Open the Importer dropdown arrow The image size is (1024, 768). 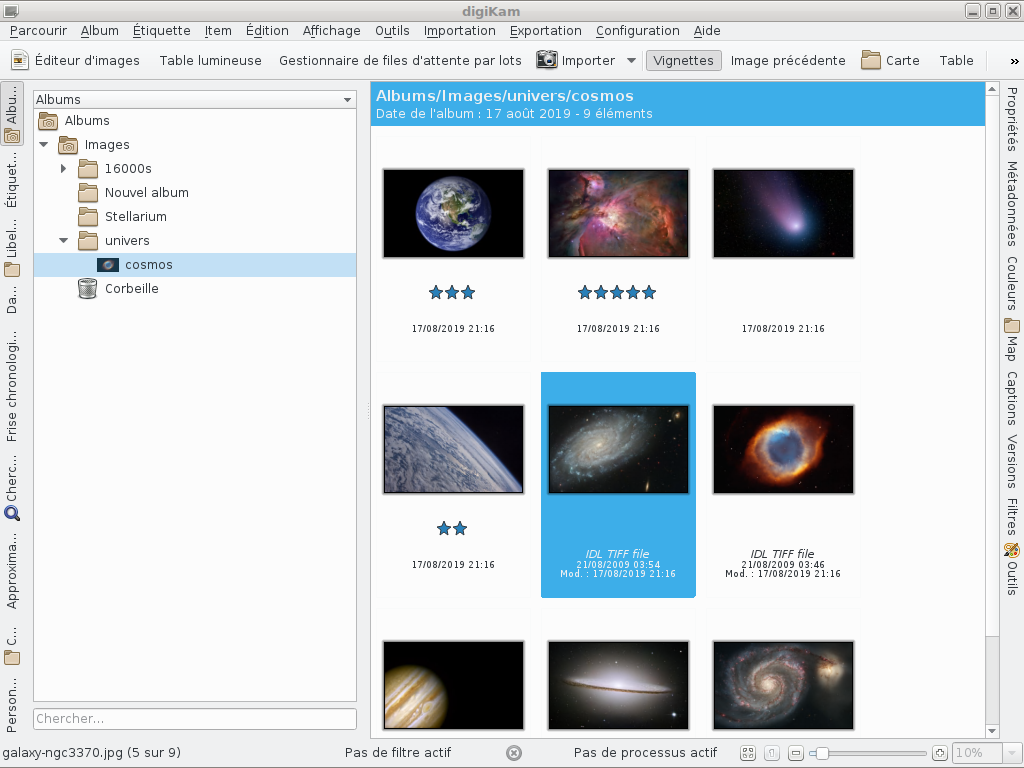pos(631,60)
